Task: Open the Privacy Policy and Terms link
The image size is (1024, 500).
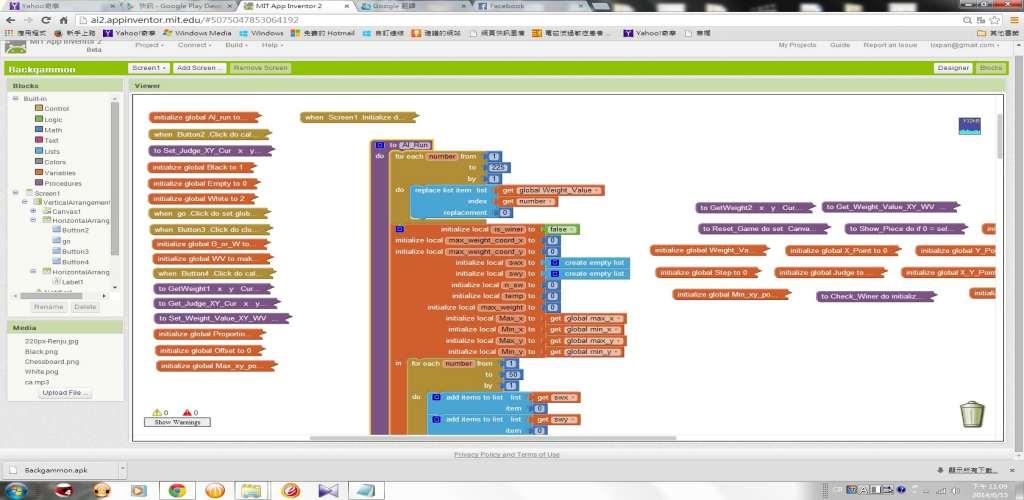Action: pos(506,454)
